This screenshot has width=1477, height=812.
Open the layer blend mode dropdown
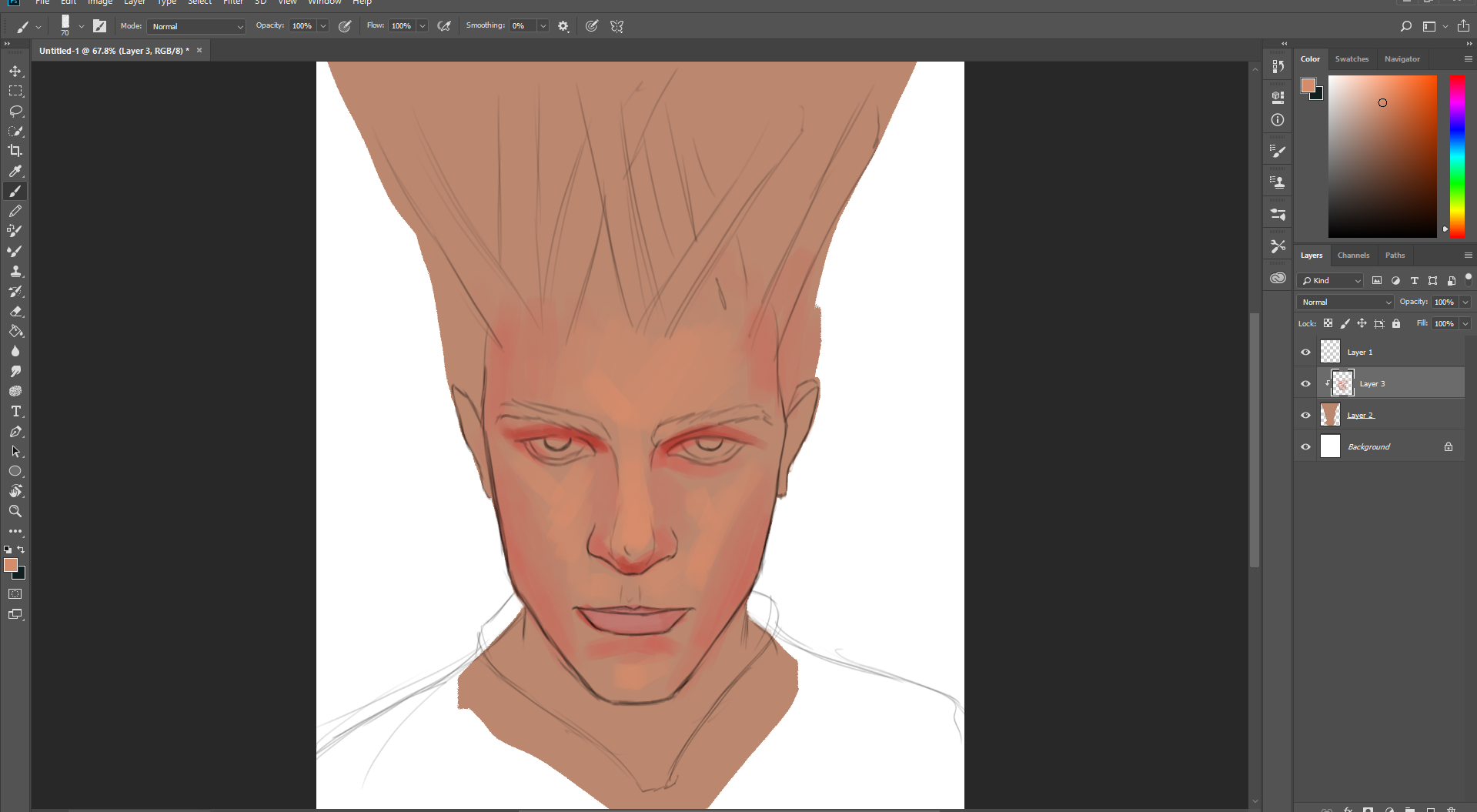point(1345,302)
